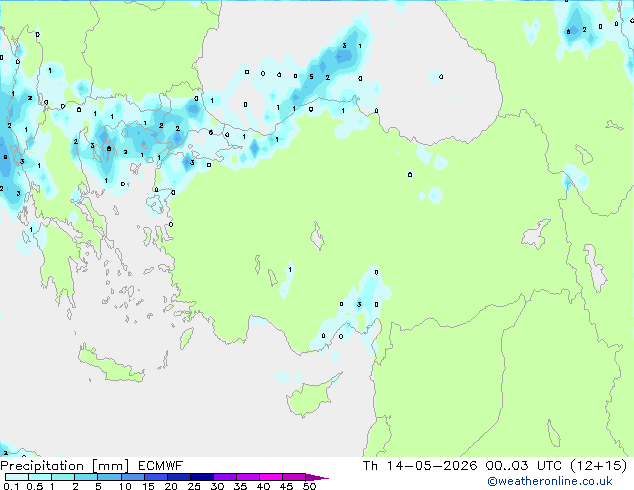Click the "40" legend scale value
Image resolution: width=634 pixels, height=490 pixels.
(x=263, y=486)
